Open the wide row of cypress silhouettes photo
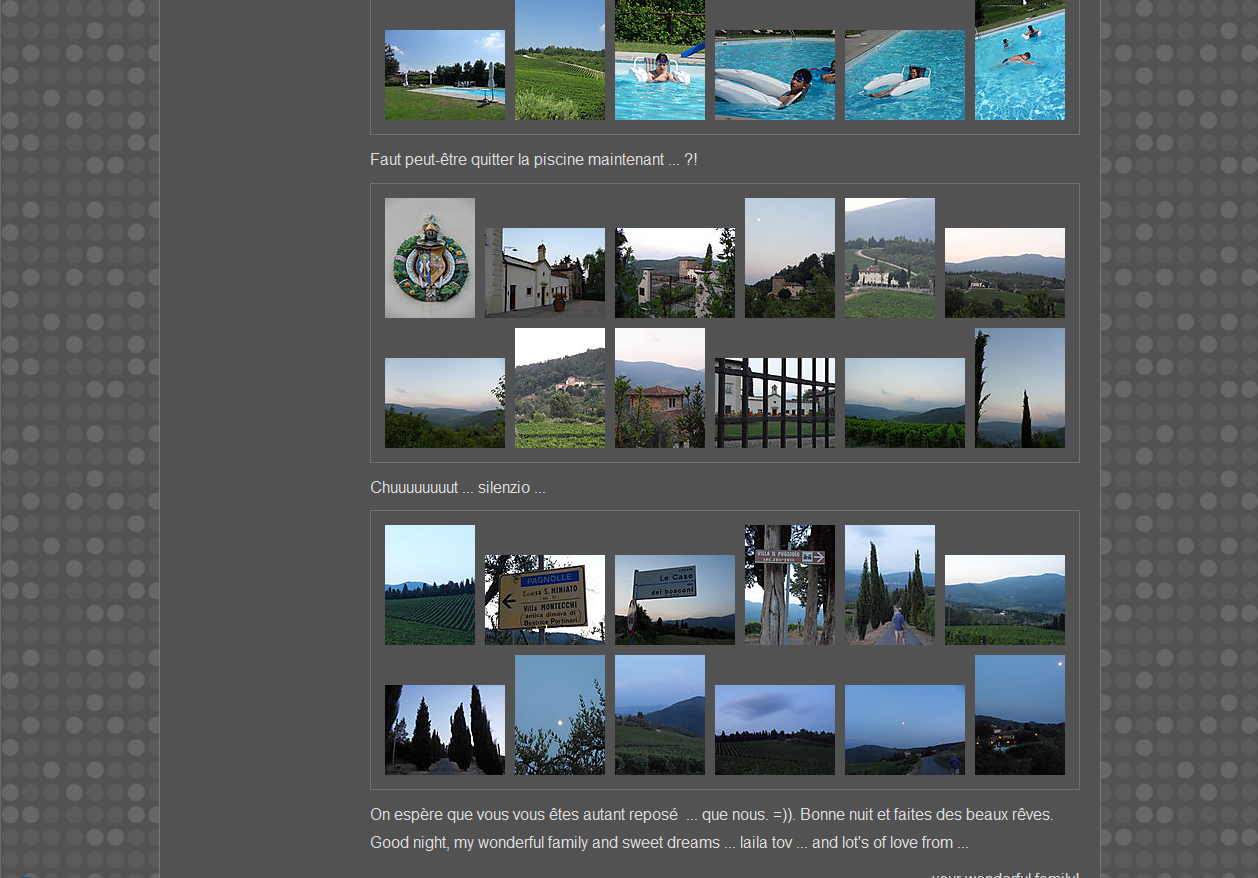Viewport: 1258px width, 878px height. [445, 729]
